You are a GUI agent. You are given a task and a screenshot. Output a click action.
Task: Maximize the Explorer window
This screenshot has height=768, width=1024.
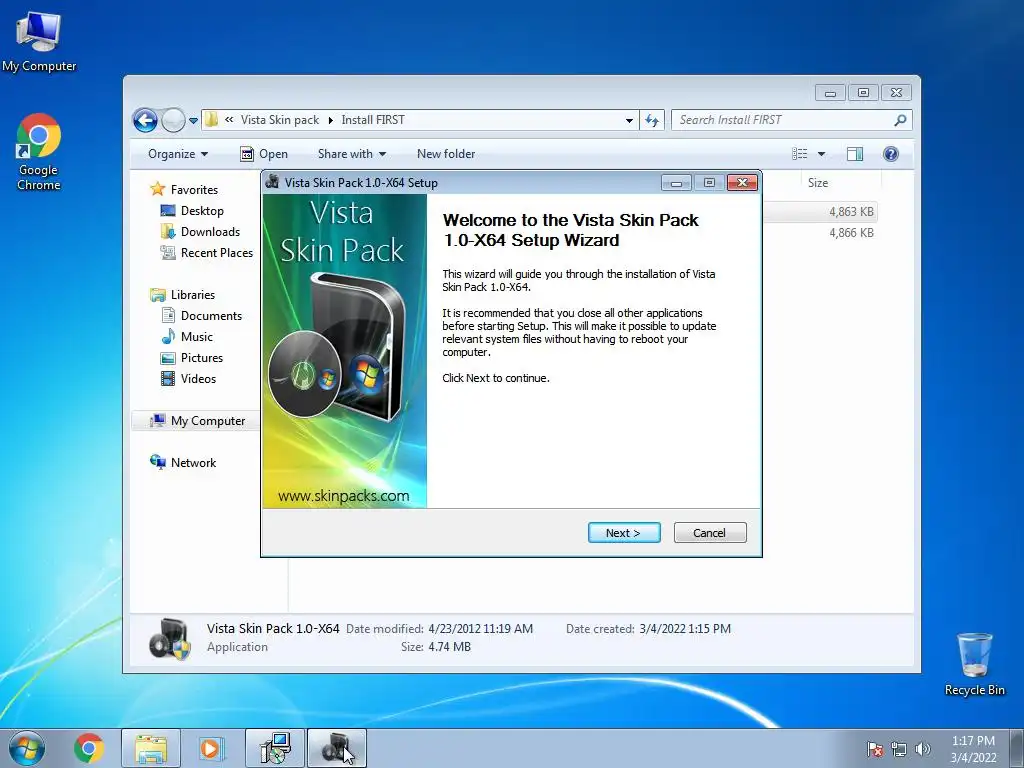[x=863, y=93]
